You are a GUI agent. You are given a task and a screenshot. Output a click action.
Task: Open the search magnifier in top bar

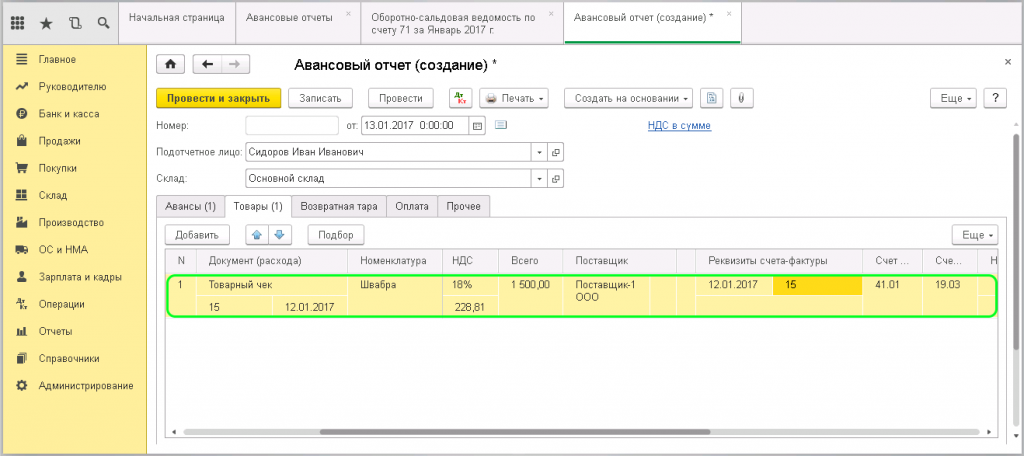[x=104, y=21]
